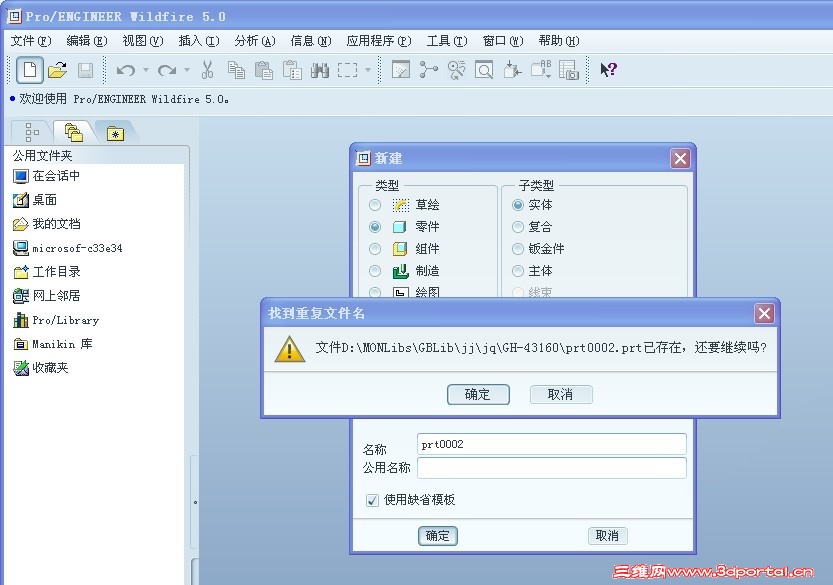Image resolution: width=833 pixels, height=585 pixels.
Task: Redo the last undone action
Action: (x=167, y=70)
